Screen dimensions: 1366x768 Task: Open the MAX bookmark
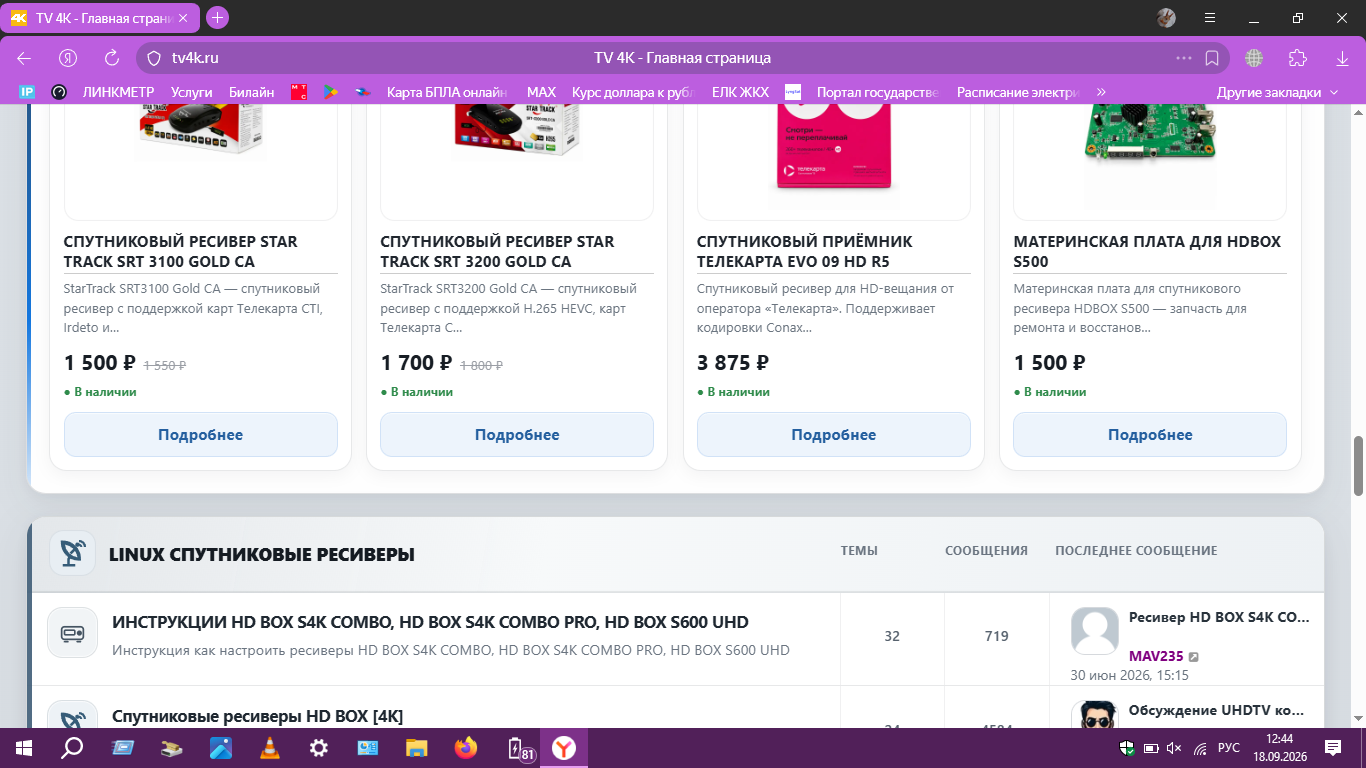click(541, 92)
